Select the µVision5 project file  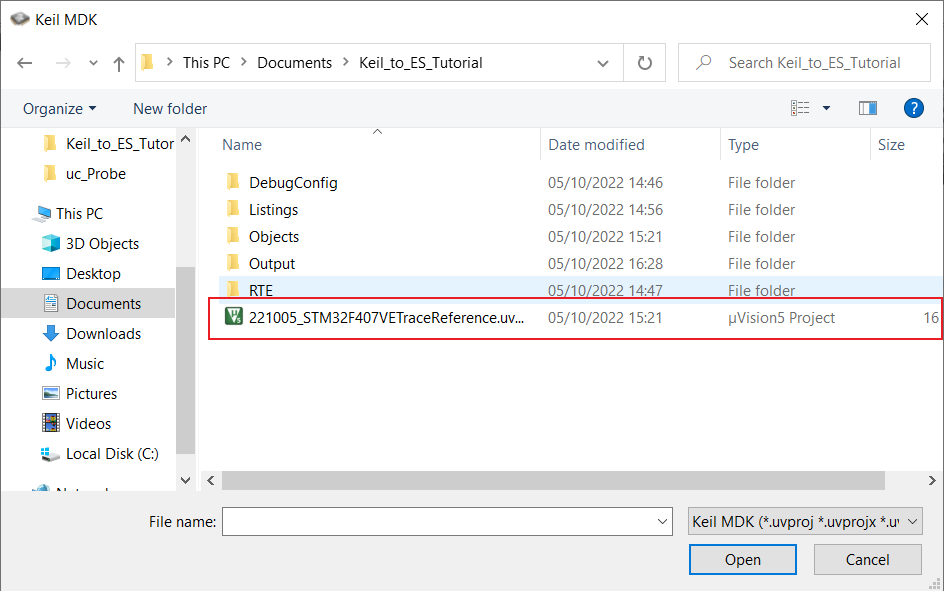pos(386,318)
